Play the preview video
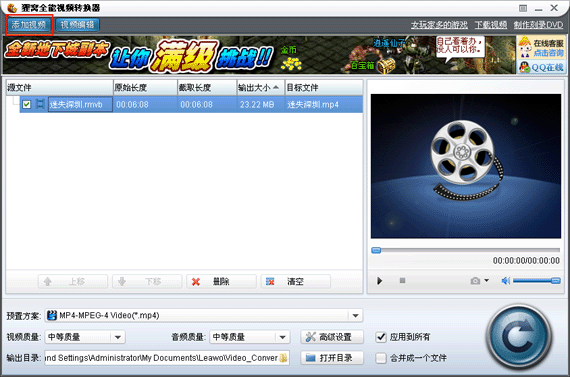Viewport: 570px width, 377px height. 380,281
